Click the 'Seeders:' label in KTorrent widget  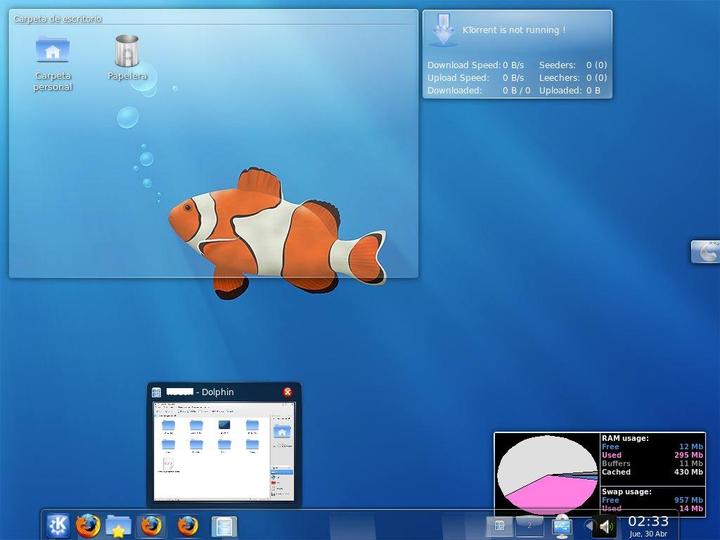(x=557, y=65)
